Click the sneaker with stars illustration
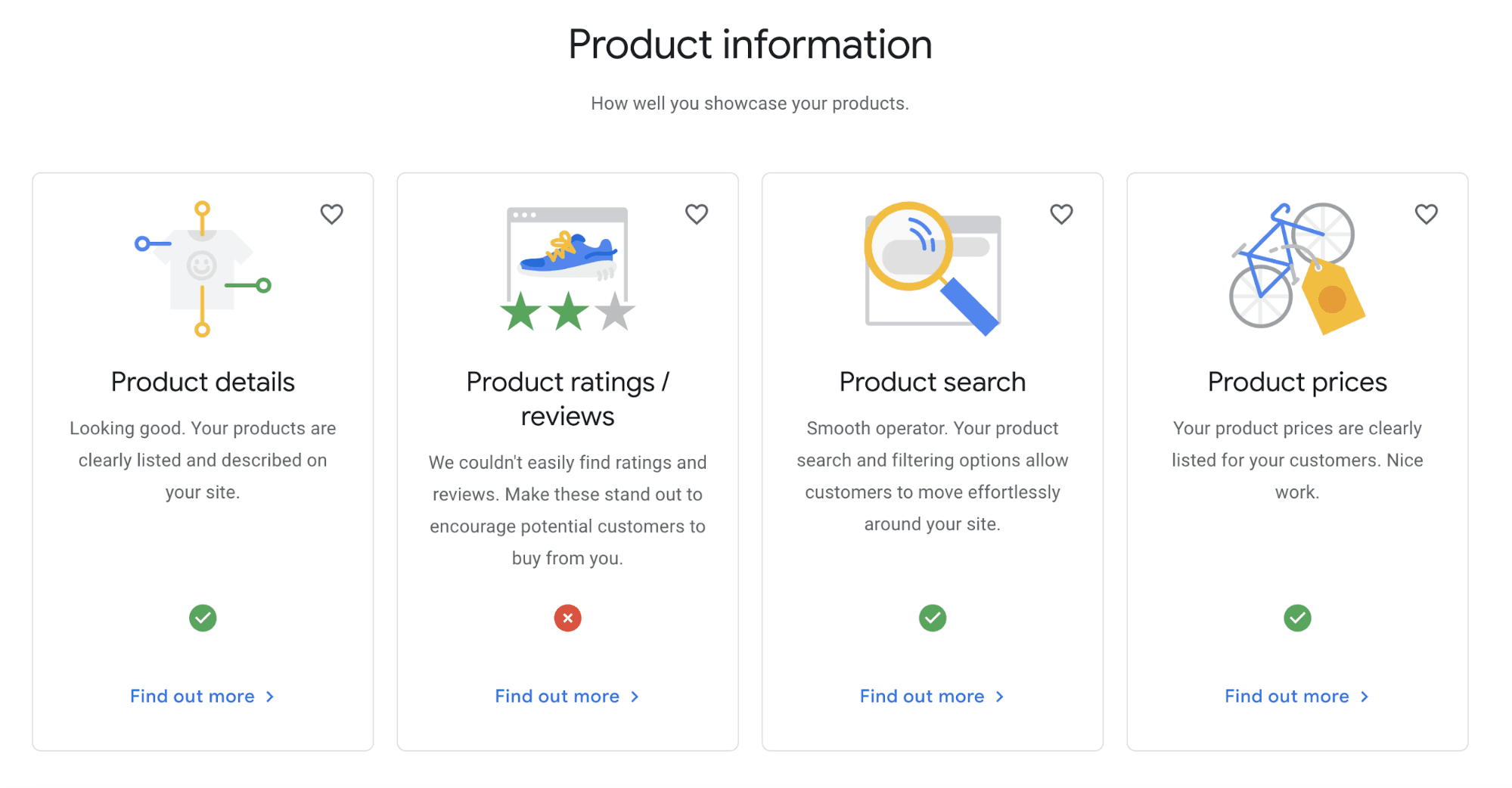Image resolution: width=1512 pixels, height=788 pixels. (x=567, y=269)
